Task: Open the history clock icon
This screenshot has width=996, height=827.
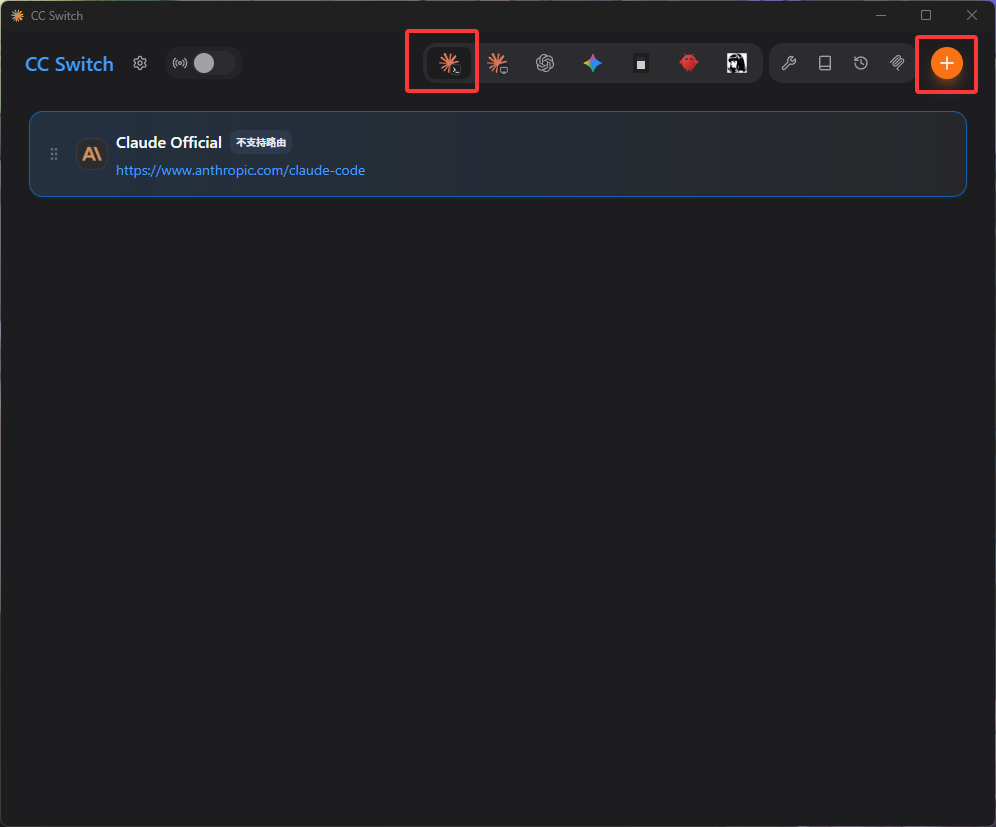Action: tap(861, 63)
